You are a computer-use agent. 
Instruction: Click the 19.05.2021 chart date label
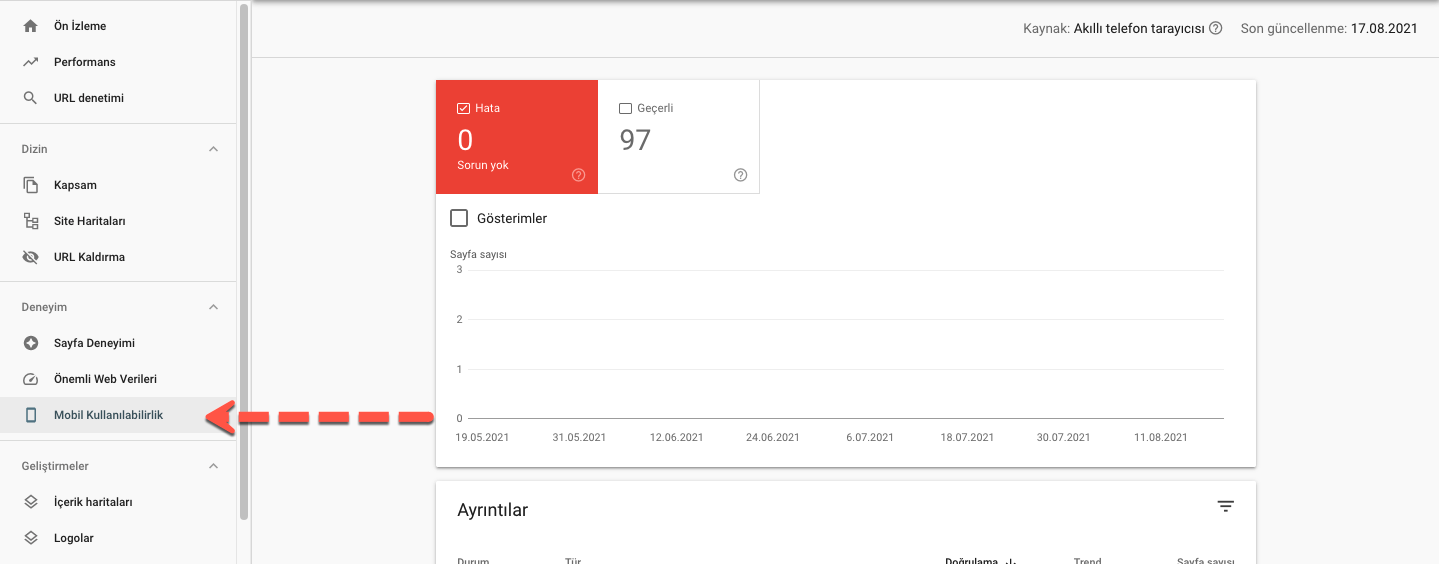[482, 437]
